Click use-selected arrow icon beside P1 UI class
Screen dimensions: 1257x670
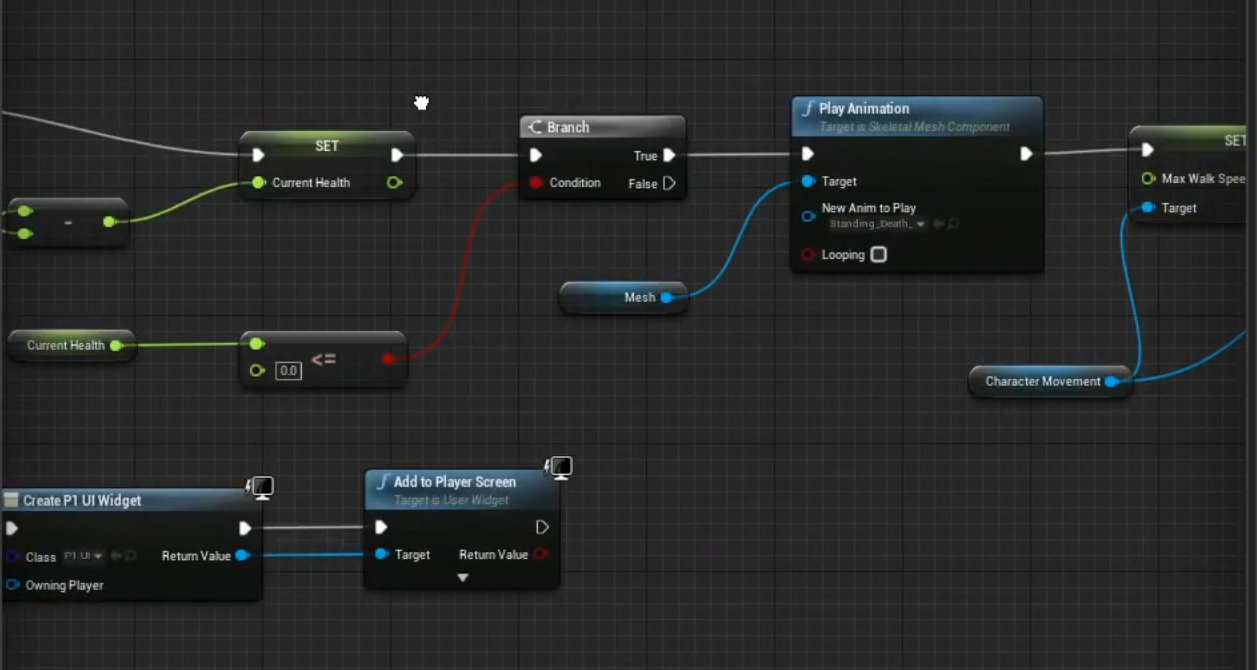point(117,556)
